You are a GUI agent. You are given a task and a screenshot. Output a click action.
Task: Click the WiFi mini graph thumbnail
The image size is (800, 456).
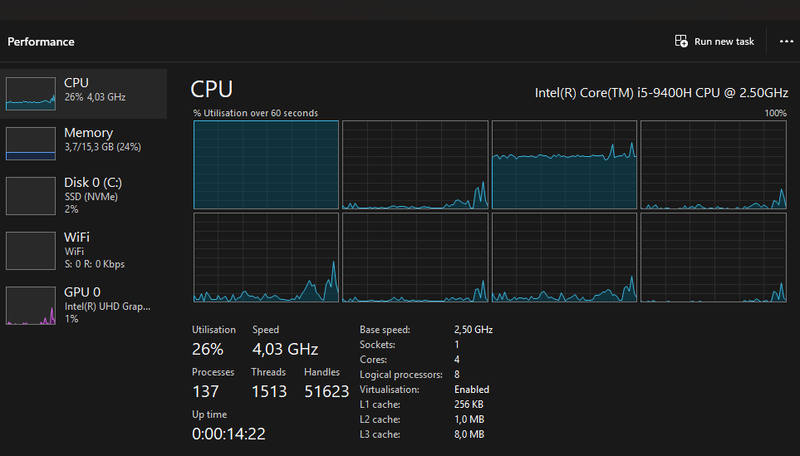click(x=31, y=250)
